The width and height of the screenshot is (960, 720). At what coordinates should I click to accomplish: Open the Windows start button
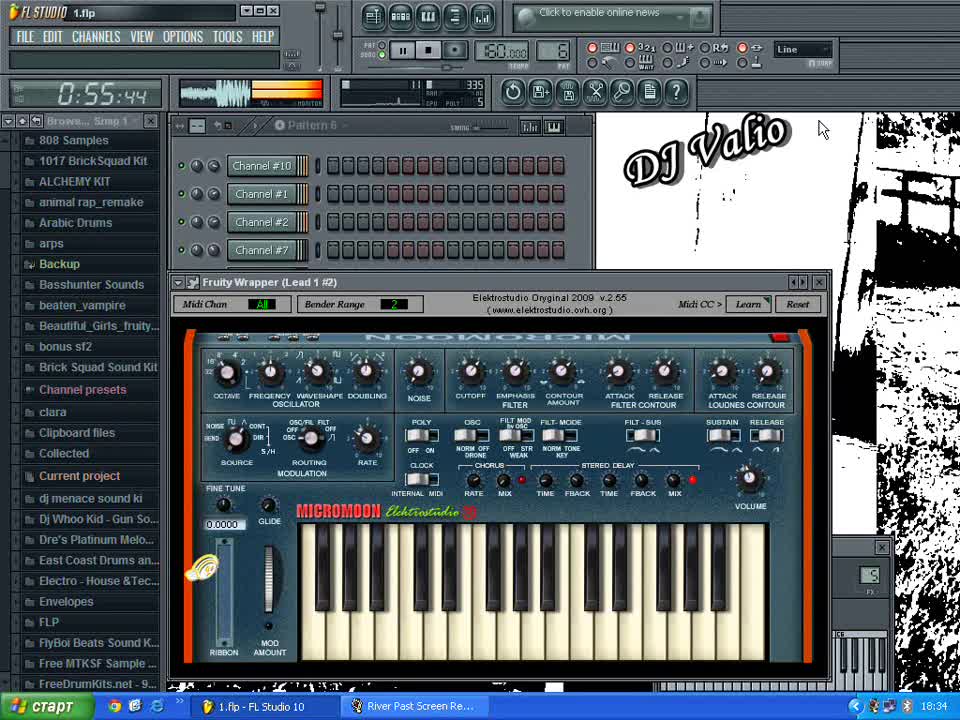48,707
